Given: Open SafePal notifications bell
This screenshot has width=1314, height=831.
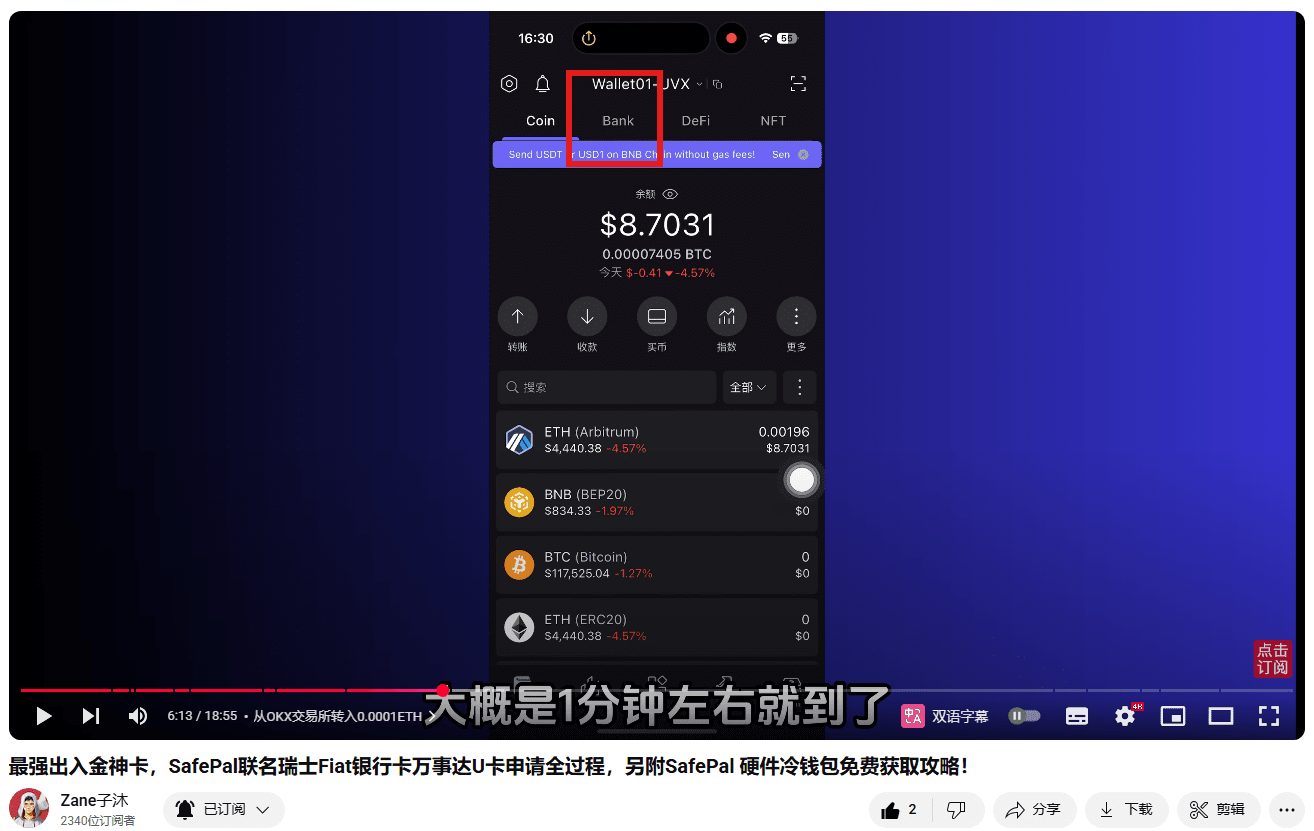Looking at the screenshot, I should tap(542, 84).
